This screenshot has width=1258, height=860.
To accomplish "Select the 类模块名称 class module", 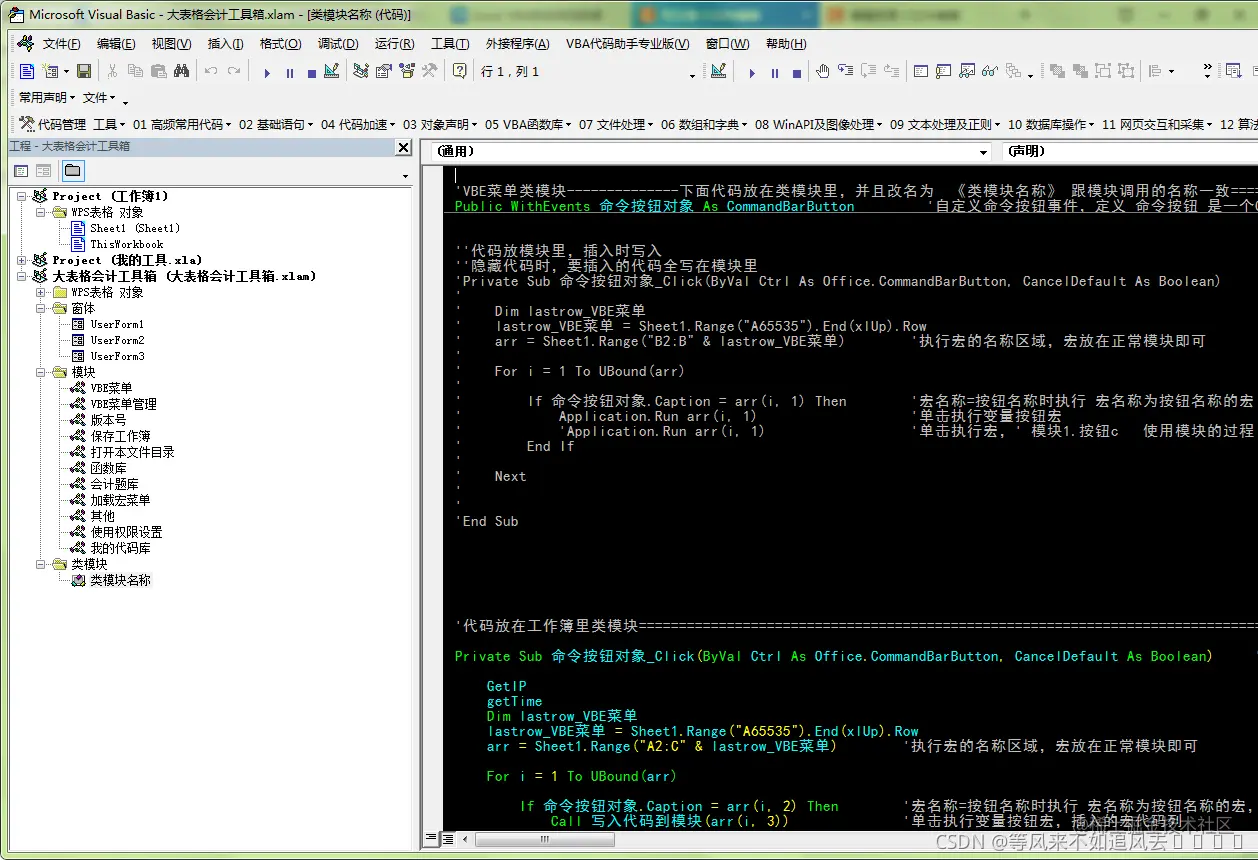I will point(120,580).
